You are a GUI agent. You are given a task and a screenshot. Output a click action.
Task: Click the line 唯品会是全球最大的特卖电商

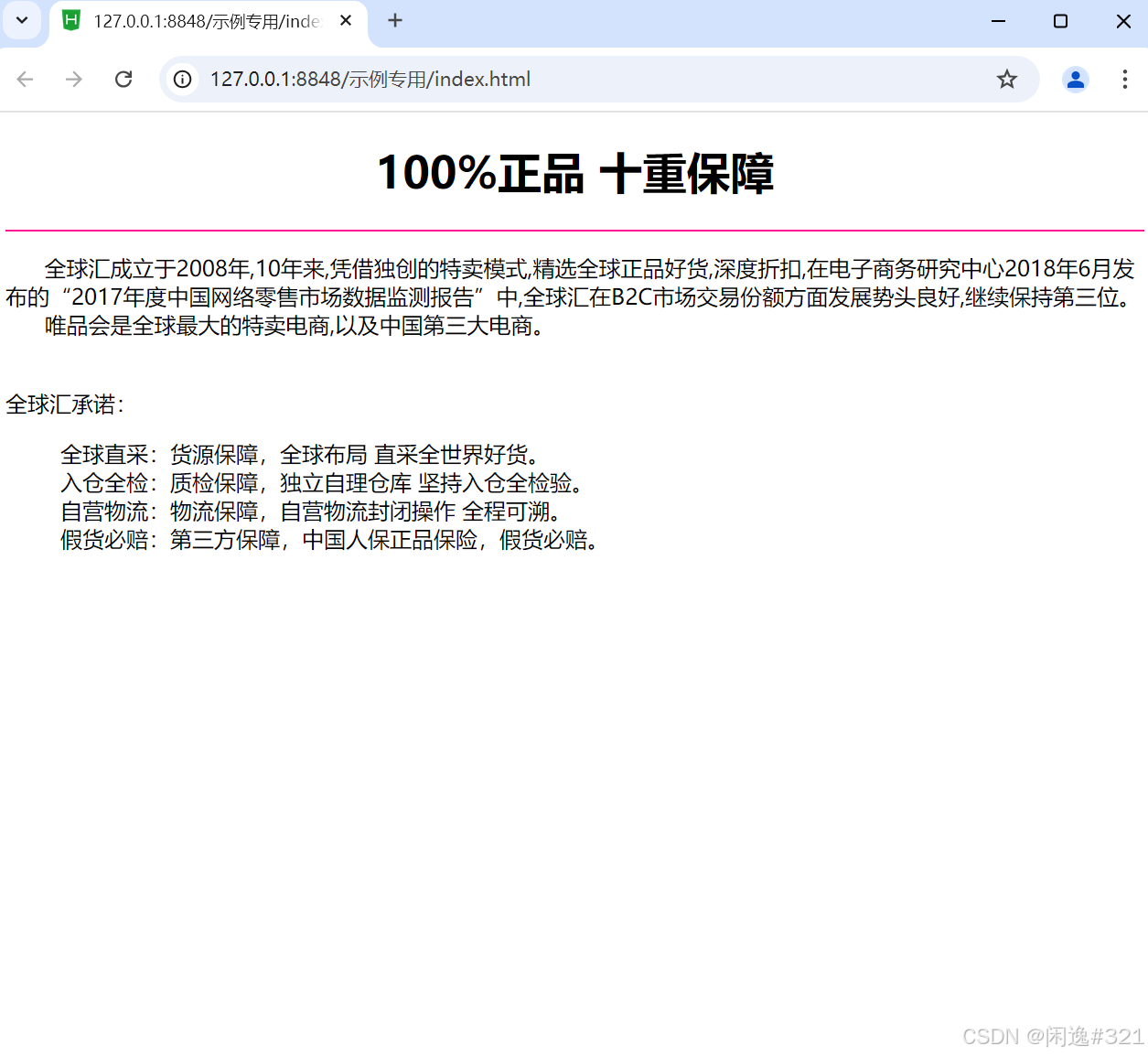[x=297, y=326]
